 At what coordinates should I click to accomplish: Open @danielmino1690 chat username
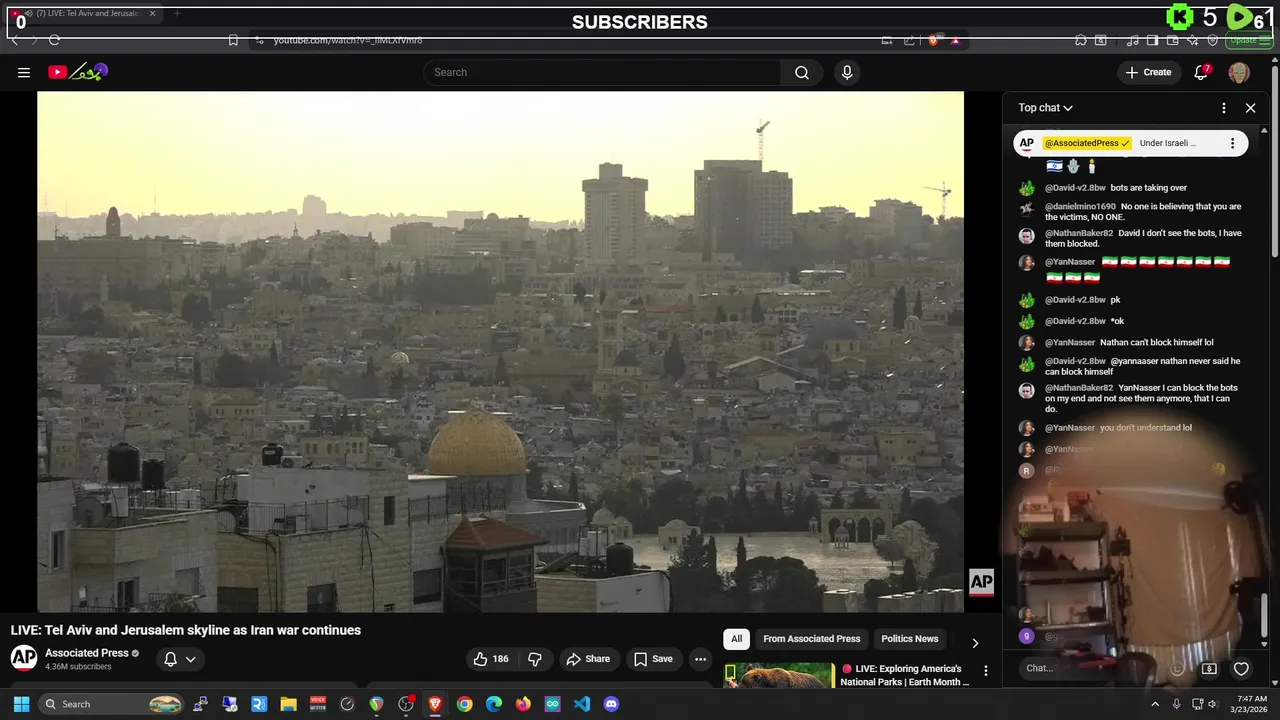1080,207
